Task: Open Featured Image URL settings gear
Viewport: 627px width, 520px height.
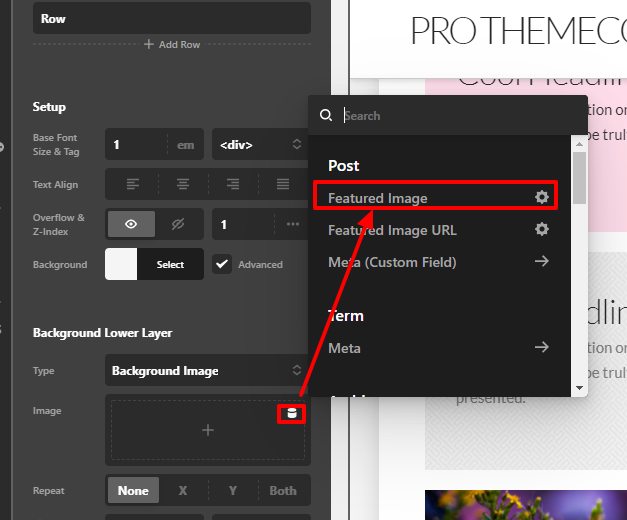Action: 542,229
